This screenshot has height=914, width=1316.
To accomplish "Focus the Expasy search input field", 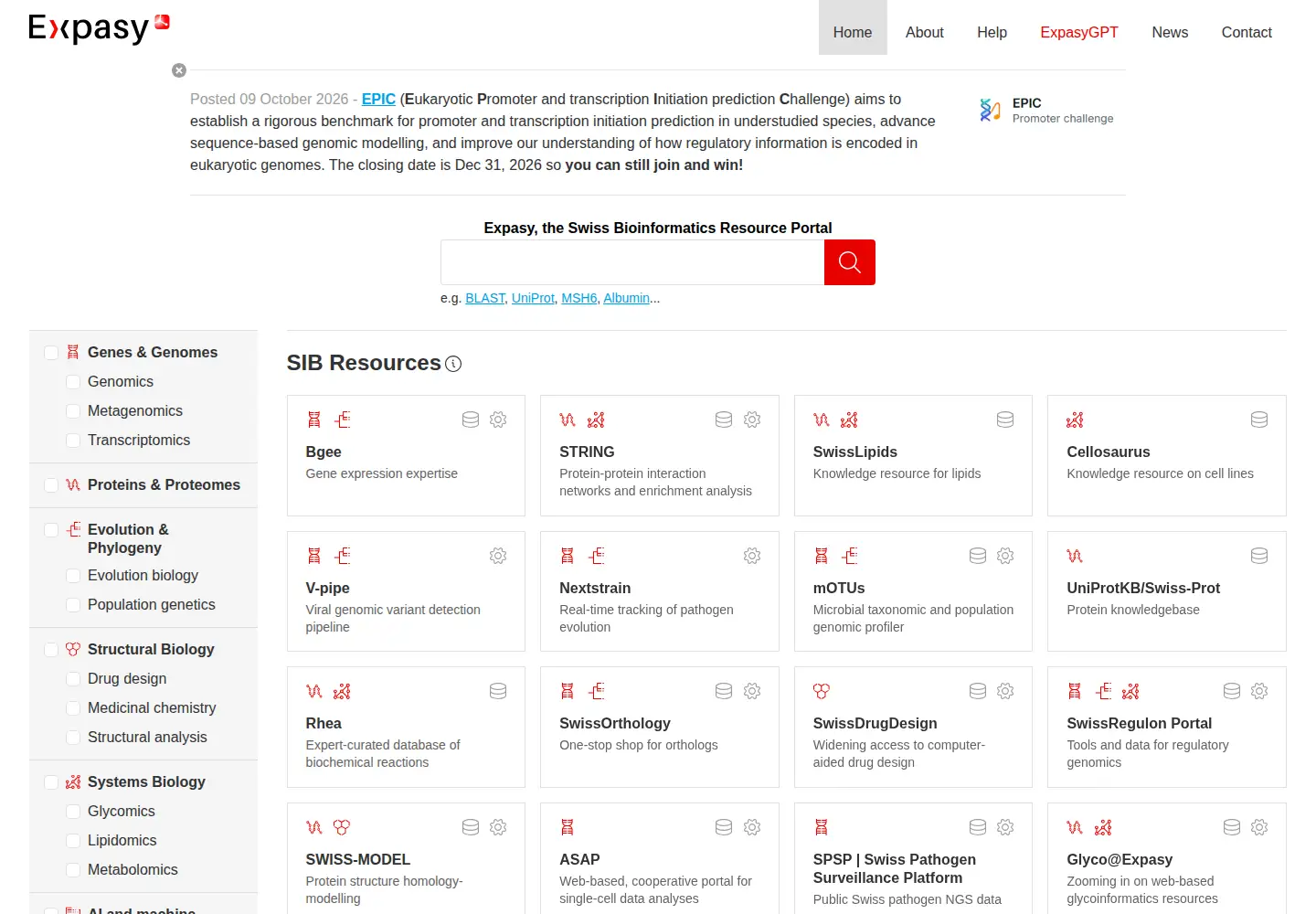I will [632, 262].
